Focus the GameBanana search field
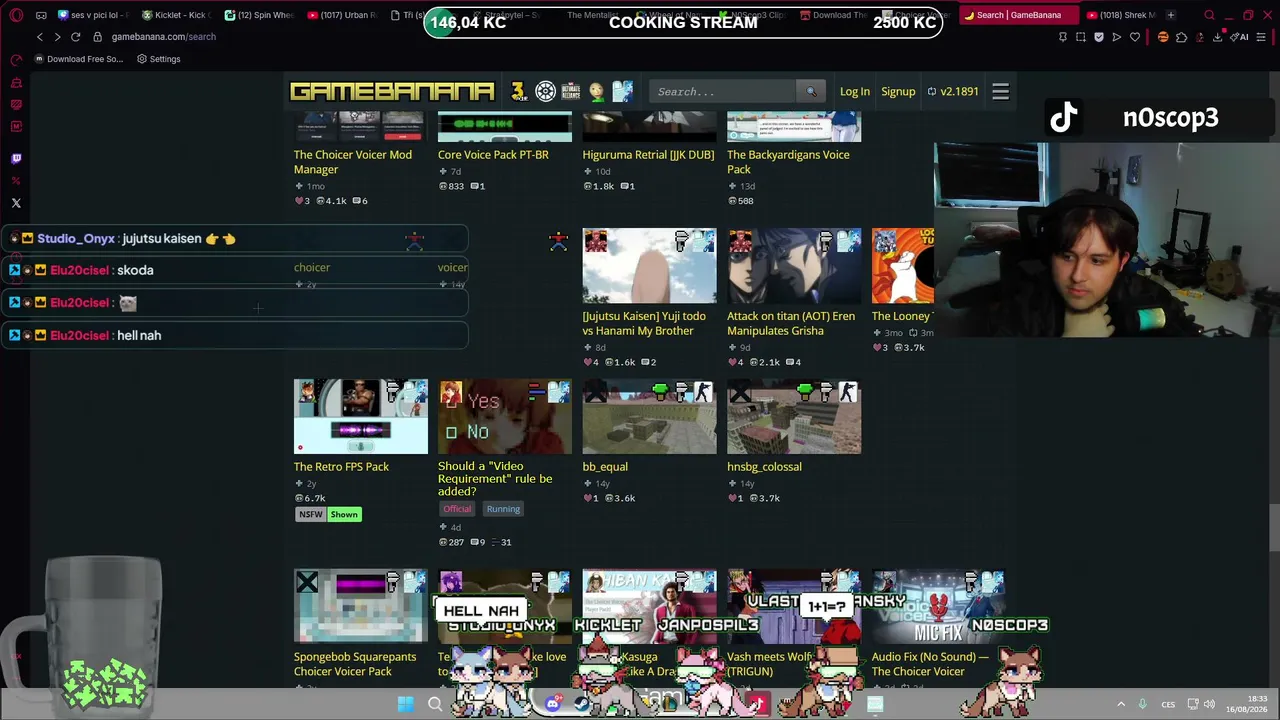The width and height of the screenshot is (1280, 720). [x=722, y=92]
